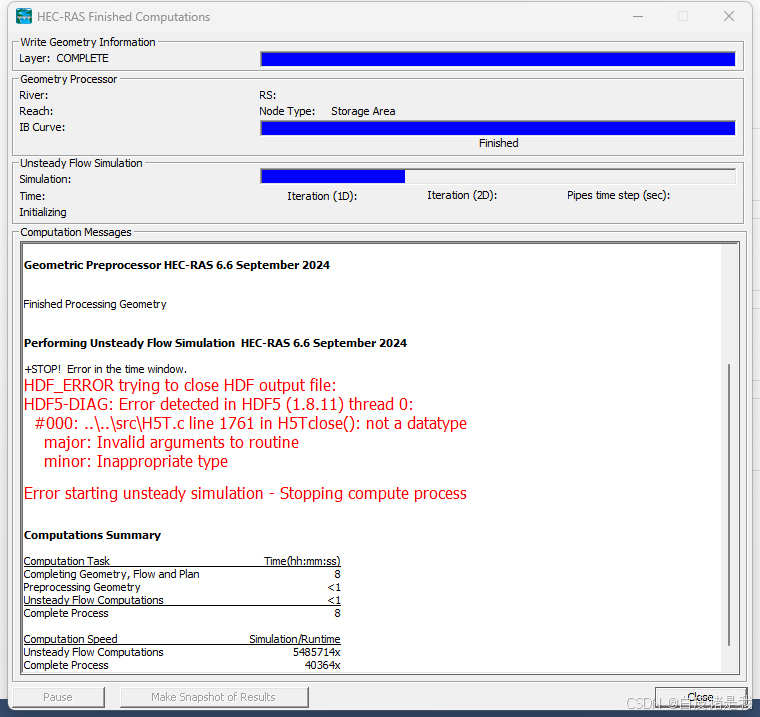Click the '40364x' speed value
The height and width of the screenshot is (717, 760).
(x=322, y=665)
